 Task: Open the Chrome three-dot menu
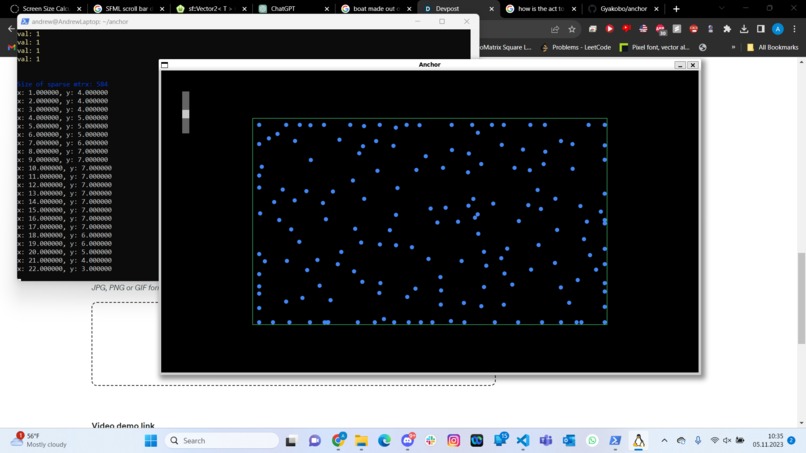coord(794,29)
